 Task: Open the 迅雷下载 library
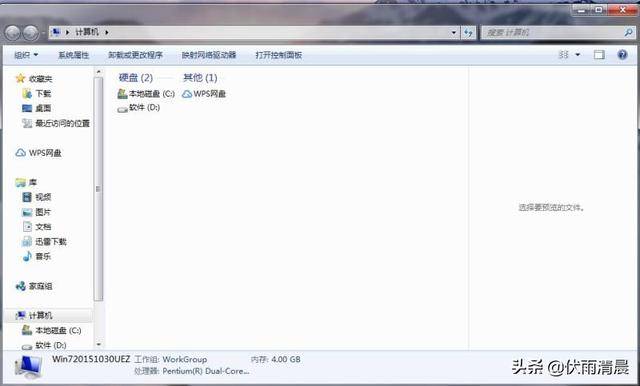(x=51, y=242)
